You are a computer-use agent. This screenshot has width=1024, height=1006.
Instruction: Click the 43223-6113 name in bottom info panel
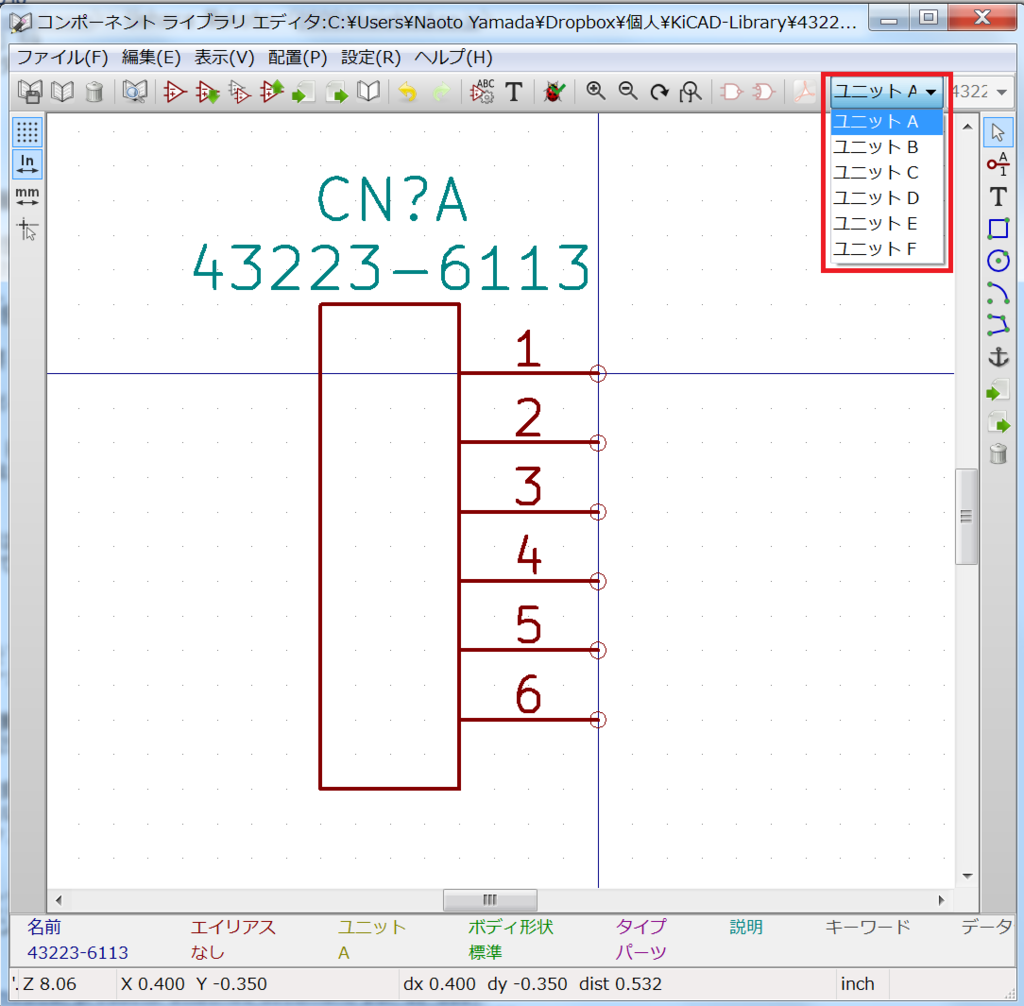[x=78, y=952]
